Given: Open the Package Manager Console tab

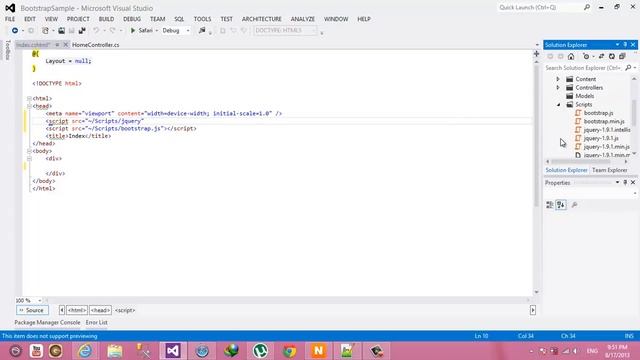Looking at the screenshot, I should click(x=47, y=322).
